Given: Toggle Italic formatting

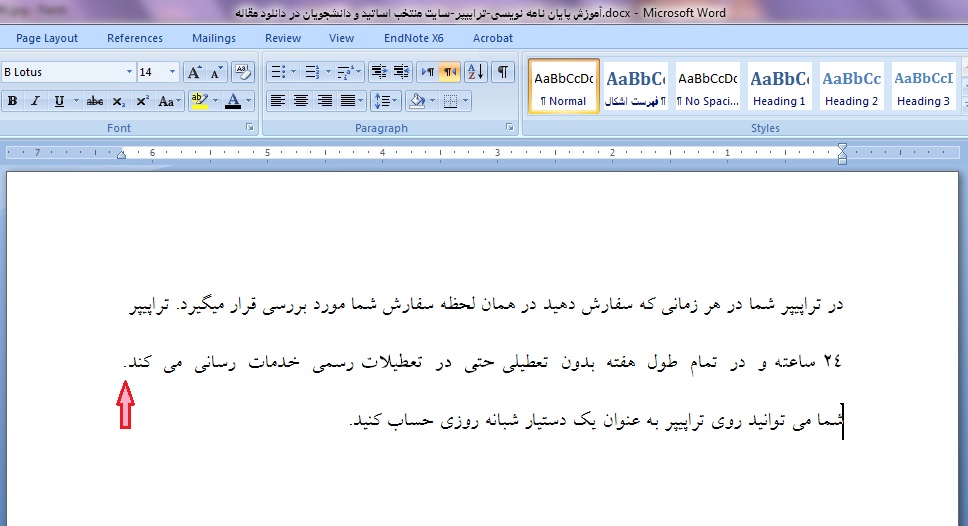Looking at the screenshot, I should [x=35, y=101].
